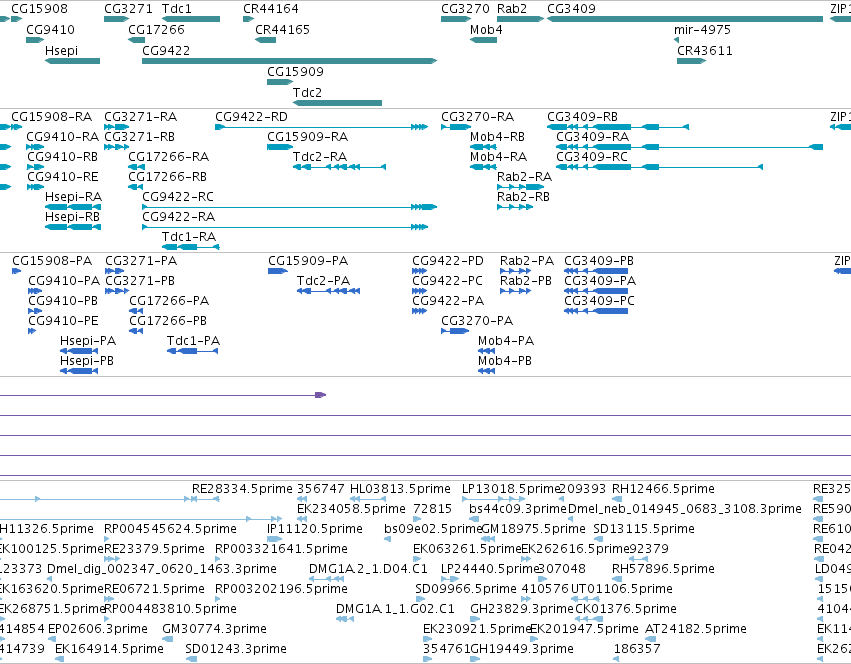The height and width of the screenshot is (664, 851).
Task: Click the CG9410-PE protein label
Action: 63,321
